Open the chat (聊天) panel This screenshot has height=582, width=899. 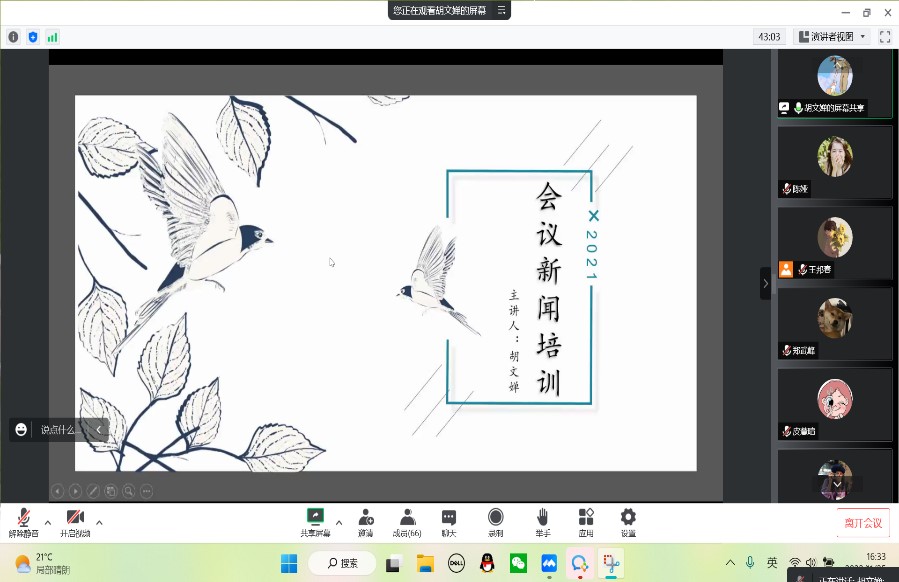point(449,521)
